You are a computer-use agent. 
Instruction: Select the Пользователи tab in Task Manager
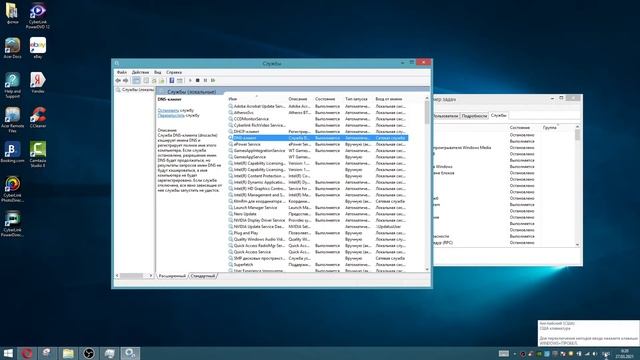click(x=445, y=116)
